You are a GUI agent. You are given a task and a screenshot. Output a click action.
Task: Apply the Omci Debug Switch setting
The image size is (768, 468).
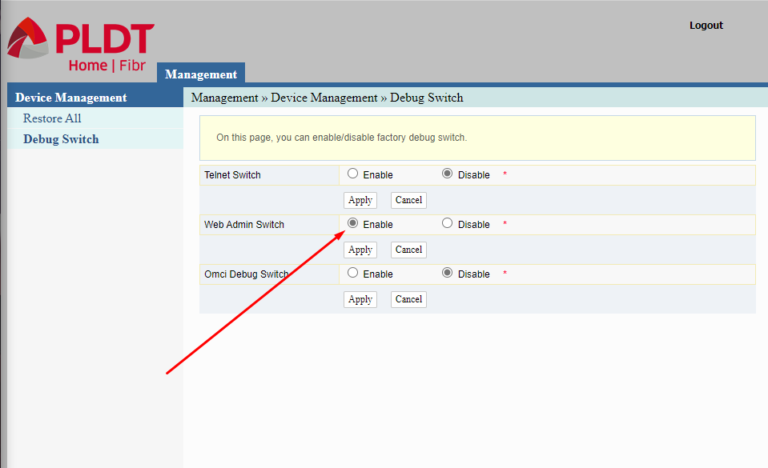pyautogui.click(x=360, y=299)
